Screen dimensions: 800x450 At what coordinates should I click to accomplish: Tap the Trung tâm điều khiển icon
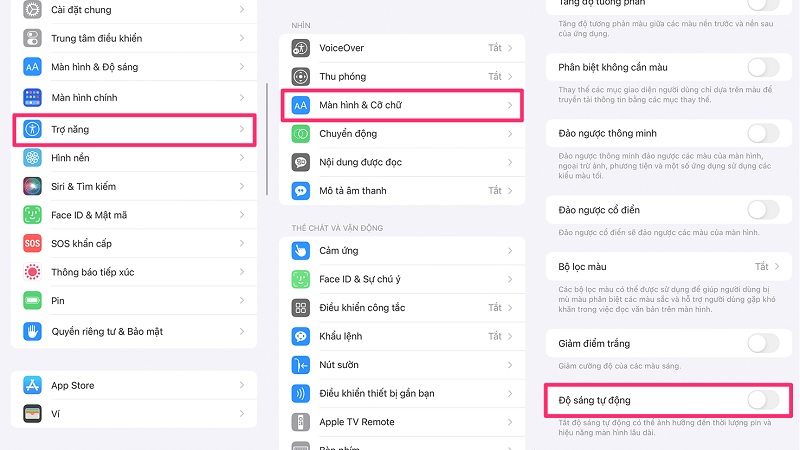32,38
